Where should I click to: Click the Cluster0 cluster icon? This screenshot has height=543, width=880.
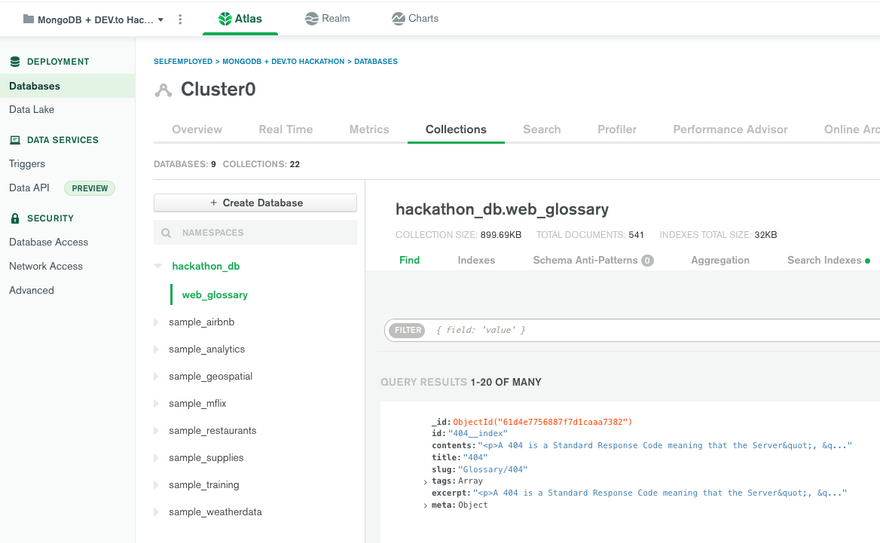point(163,90)
